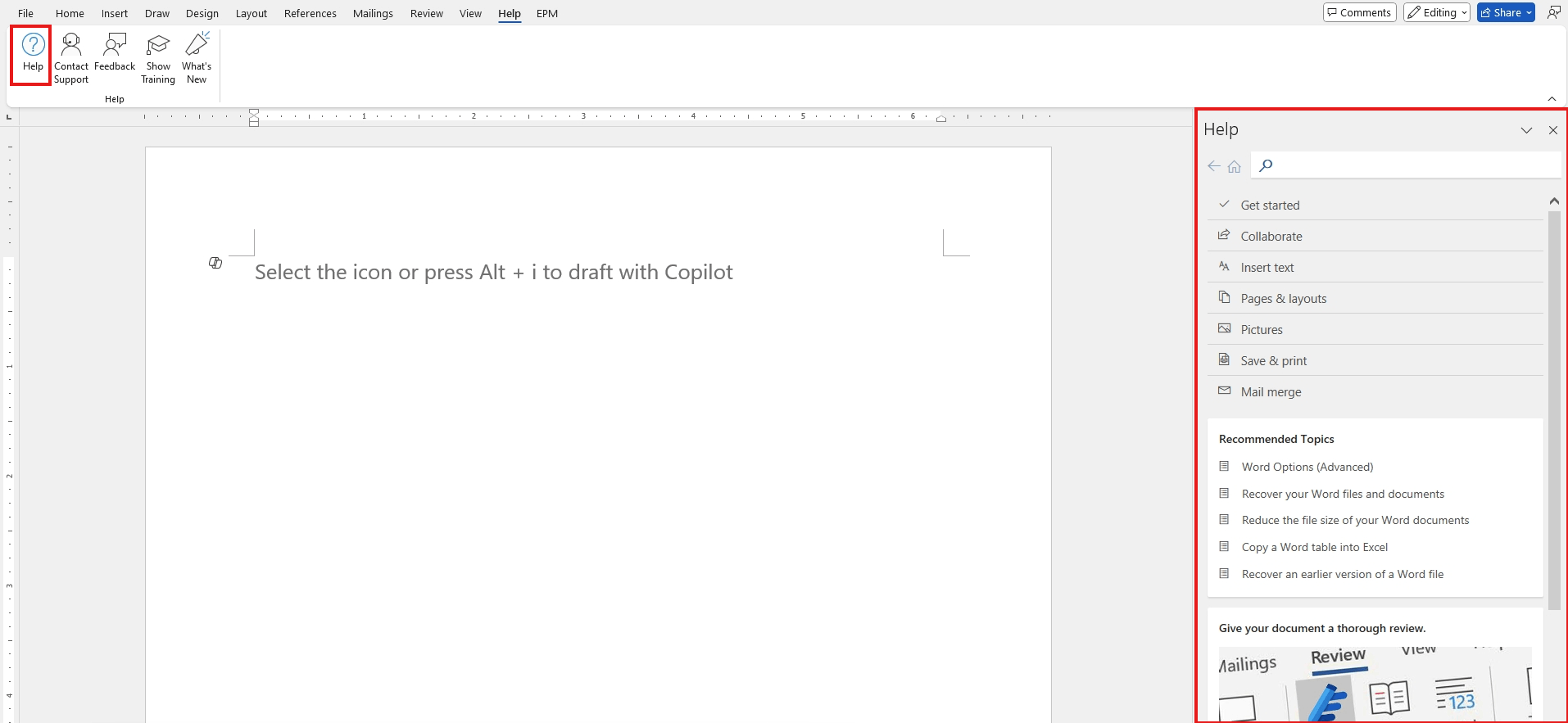
Task: Open Save & print help topic
Action: click(1375, 360)
